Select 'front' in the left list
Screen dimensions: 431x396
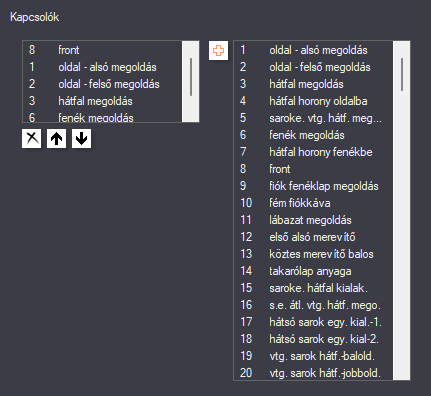(x=102, y=50)
